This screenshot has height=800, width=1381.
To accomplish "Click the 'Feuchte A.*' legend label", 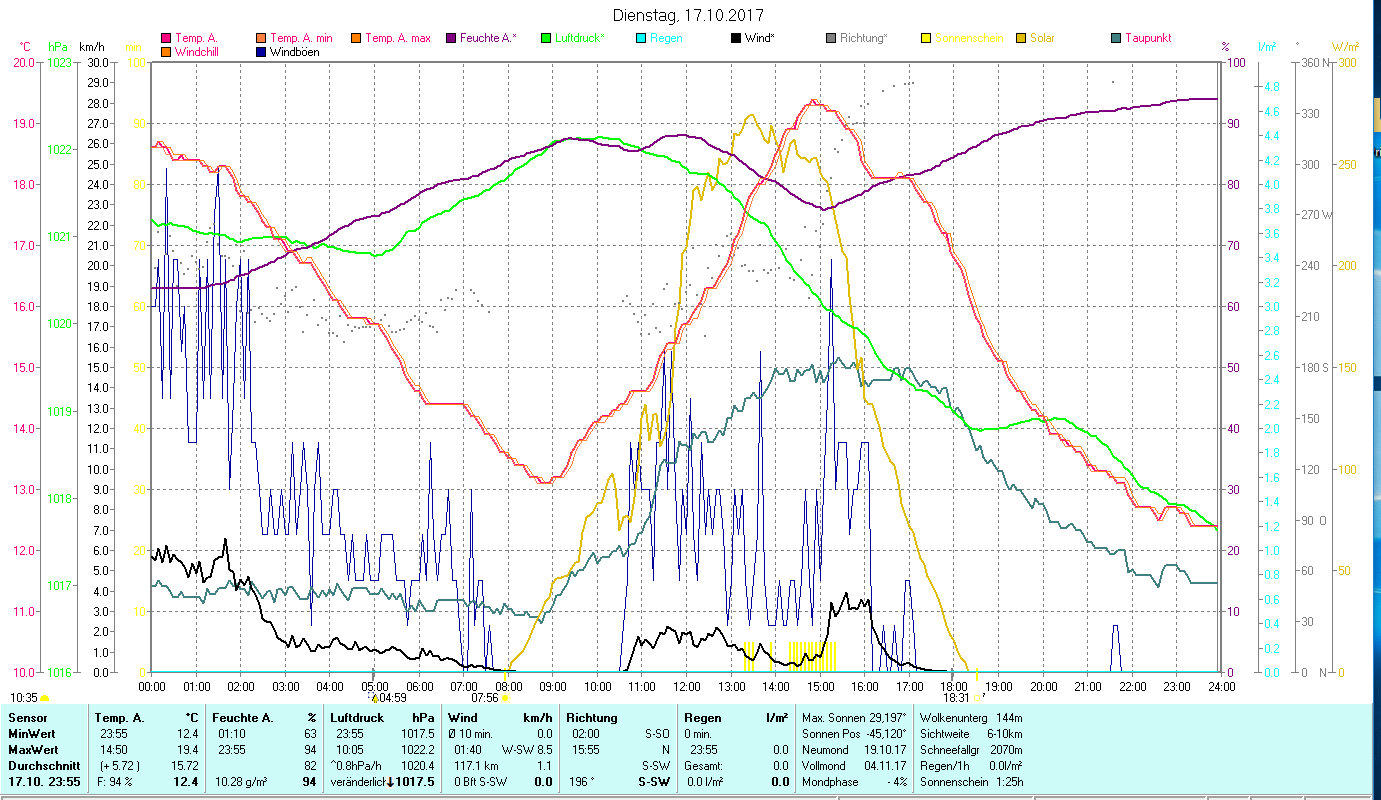I will tap(489, 38).
